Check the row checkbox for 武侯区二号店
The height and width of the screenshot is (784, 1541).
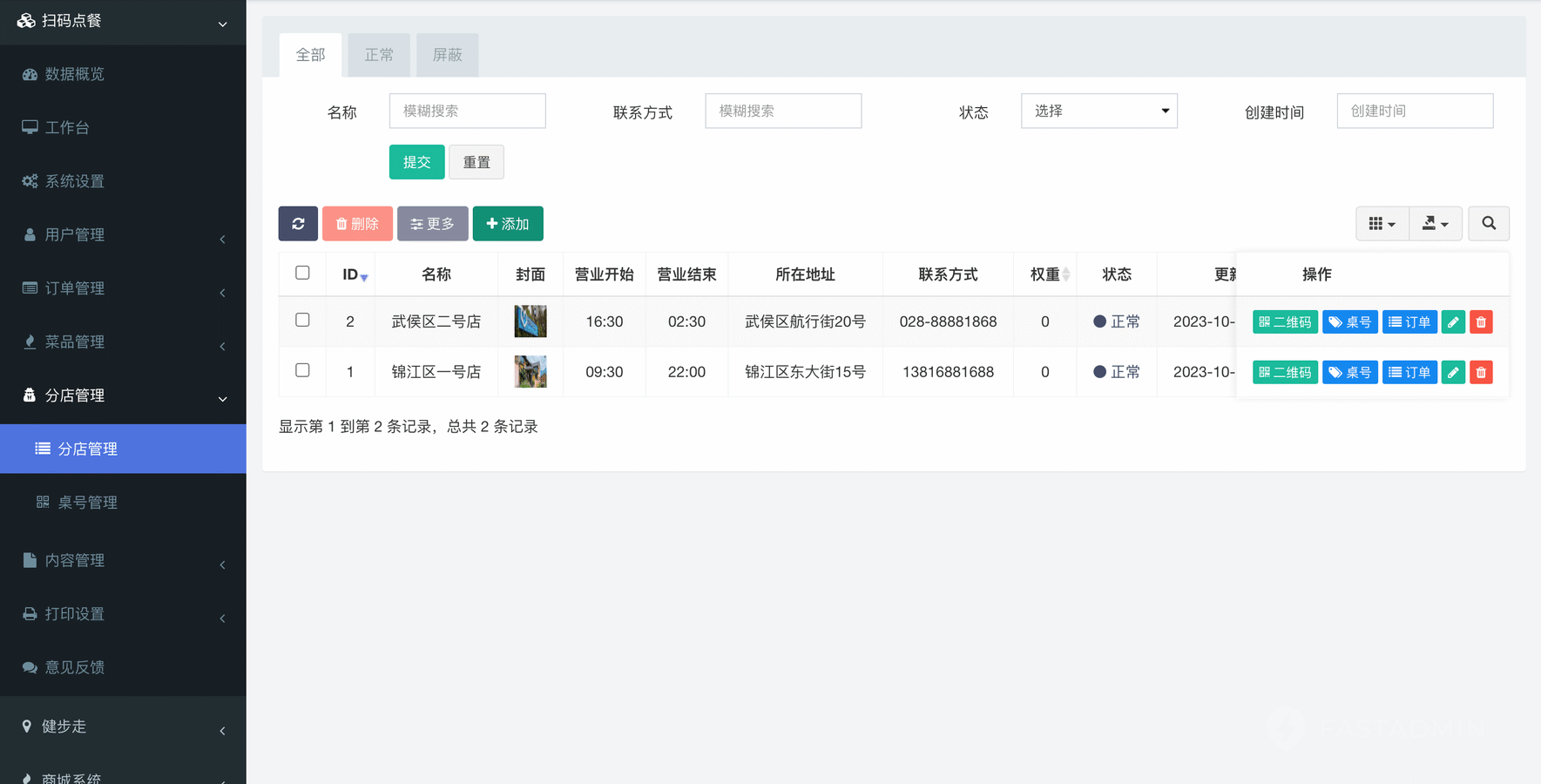302,321
